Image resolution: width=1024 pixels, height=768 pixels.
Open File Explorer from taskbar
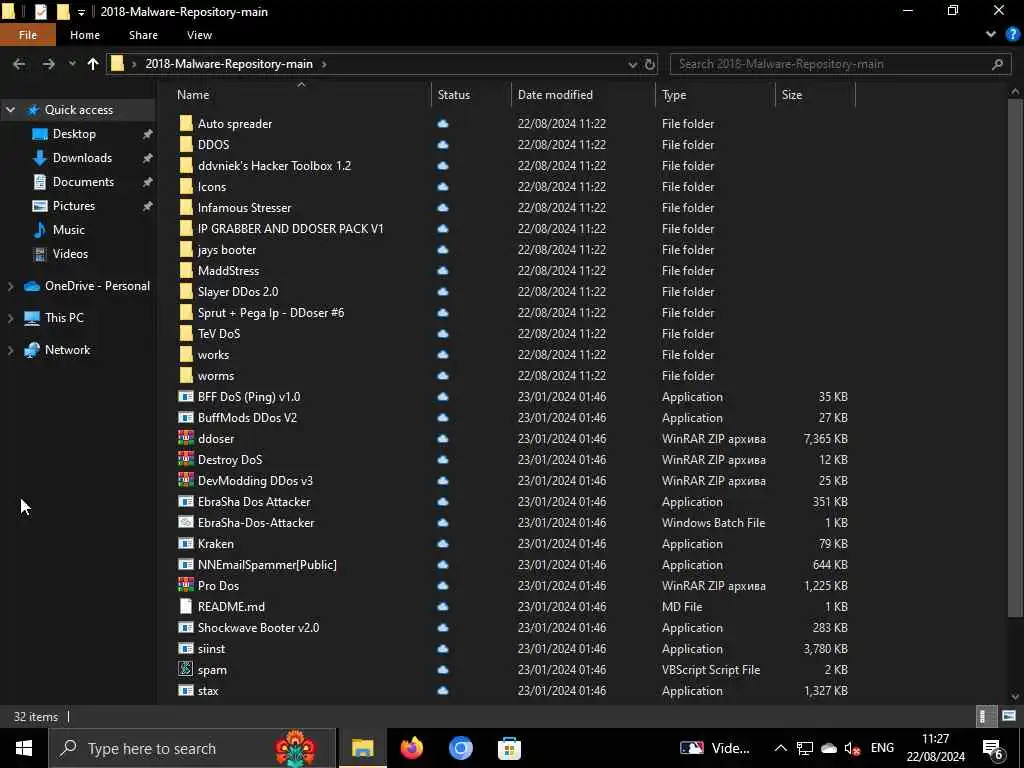click(x=362, y=748)
